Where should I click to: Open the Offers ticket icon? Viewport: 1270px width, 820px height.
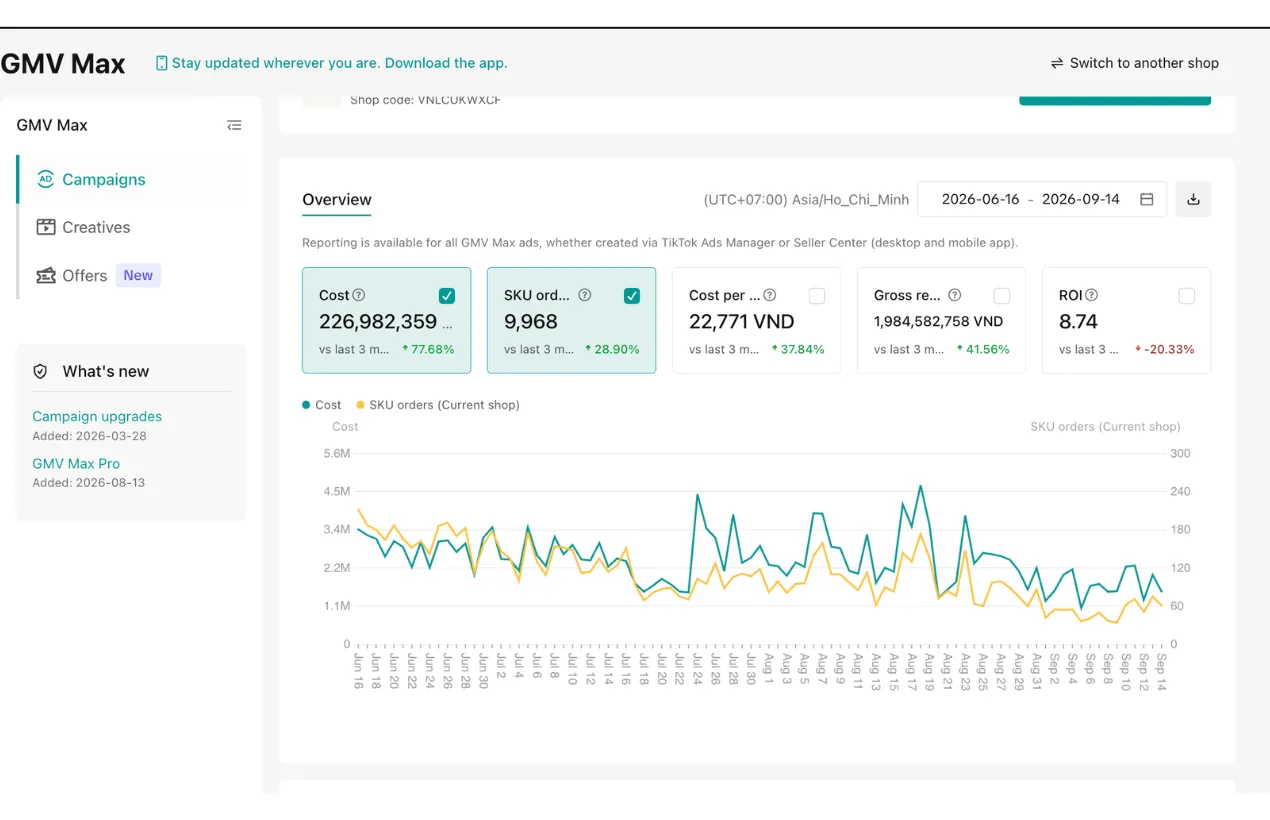(x=46, y=275)
